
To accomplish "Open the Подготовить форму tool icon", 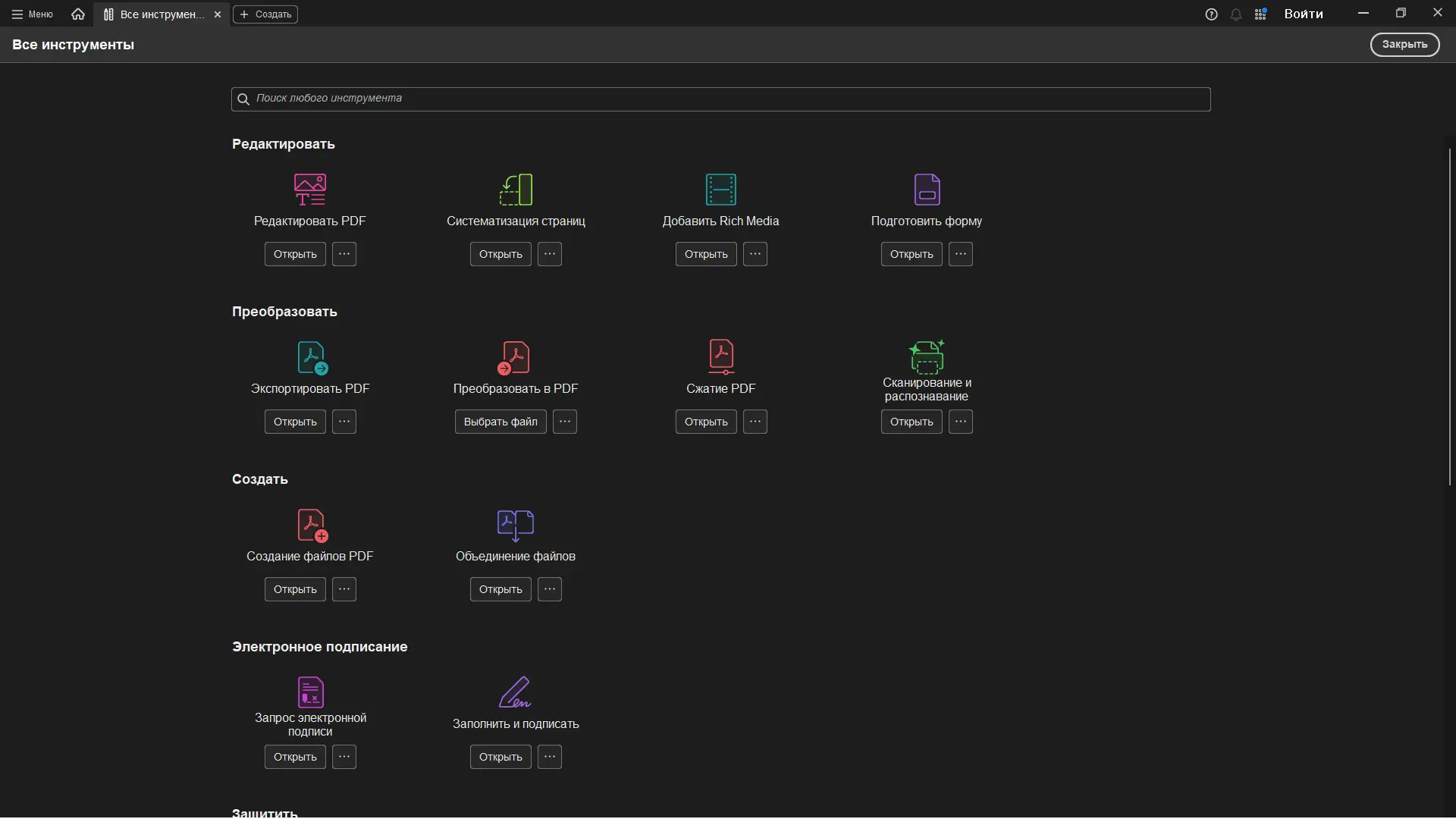I will (927, 190).
